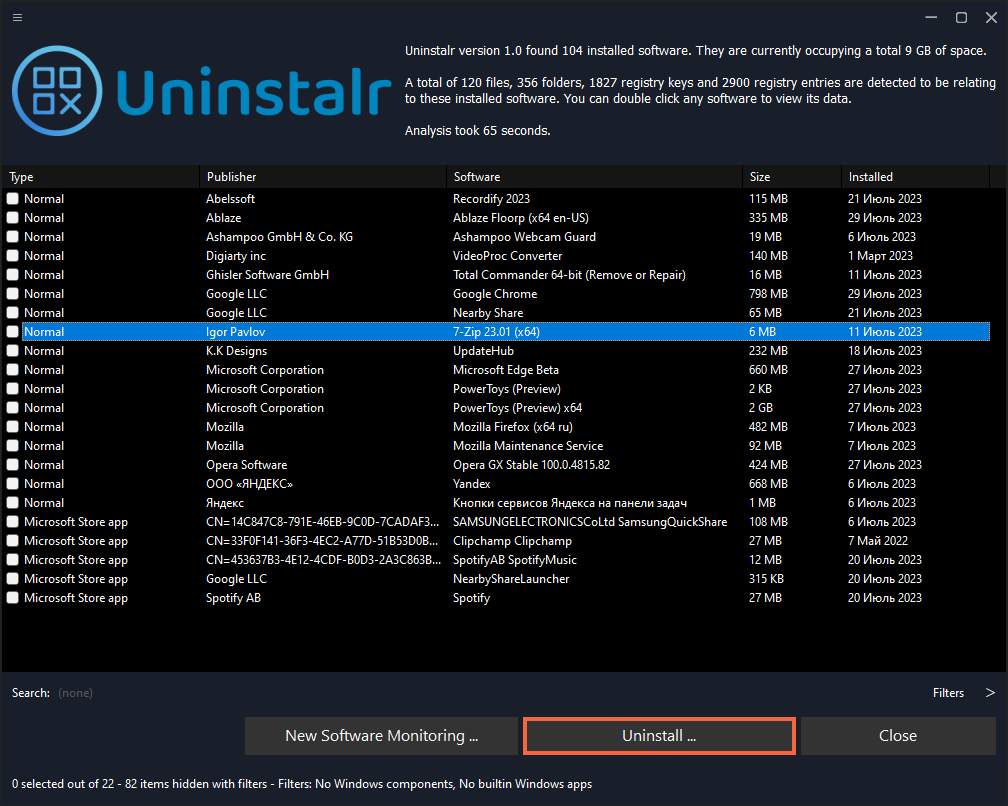Tick Microsoft Edge Beta checkbox
1008x806 pixels.
coord(12,370)
